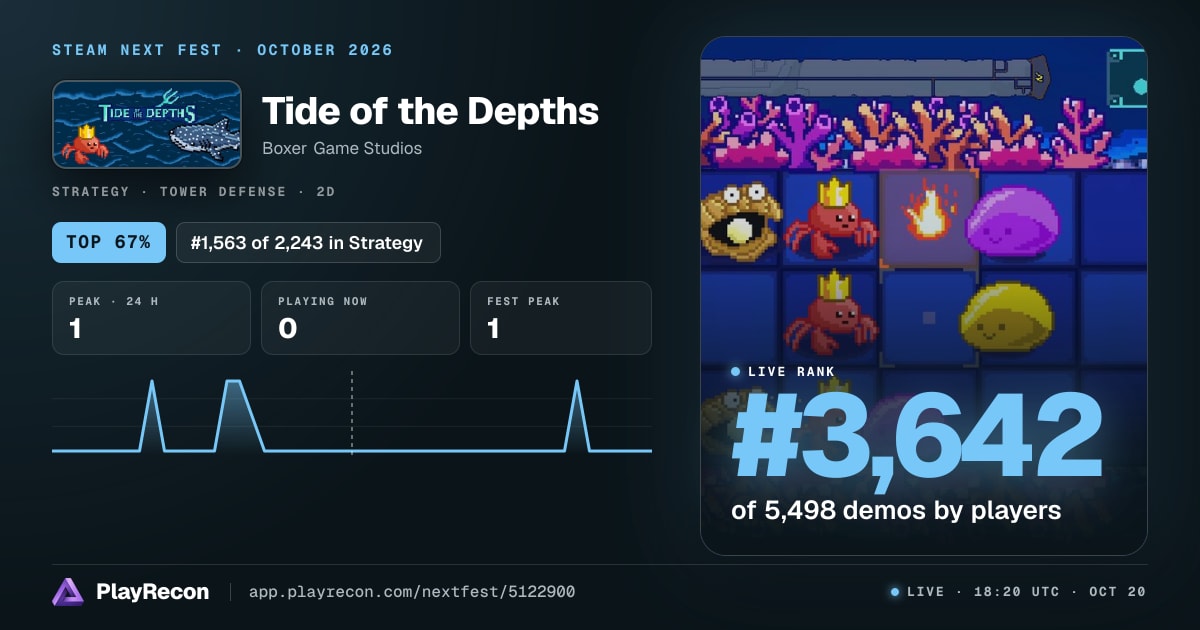Click the STRATEGY genre tag
The image size is (1200, 630).
click(91, 191)
